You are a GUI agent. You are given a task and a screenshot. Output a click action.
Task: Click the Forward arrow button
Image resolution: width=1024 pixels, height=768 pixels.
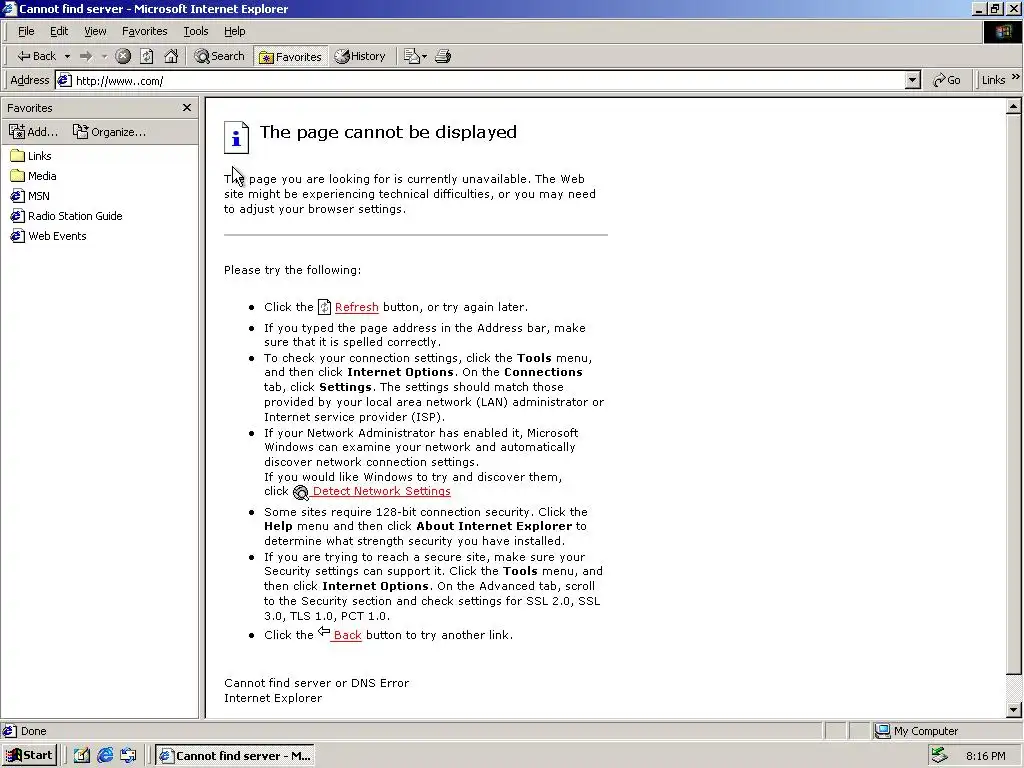pyautogui.click(x=86, y=56)
